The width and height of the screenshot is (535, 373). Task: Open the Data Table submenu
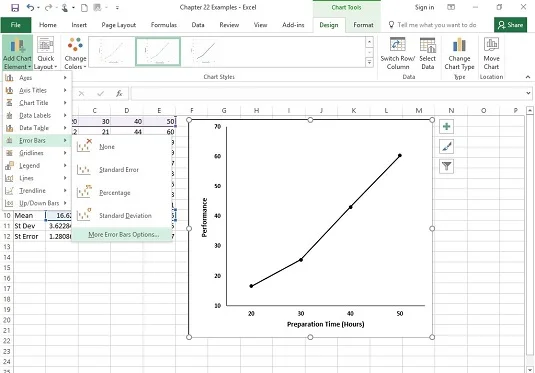click(36, 128)
